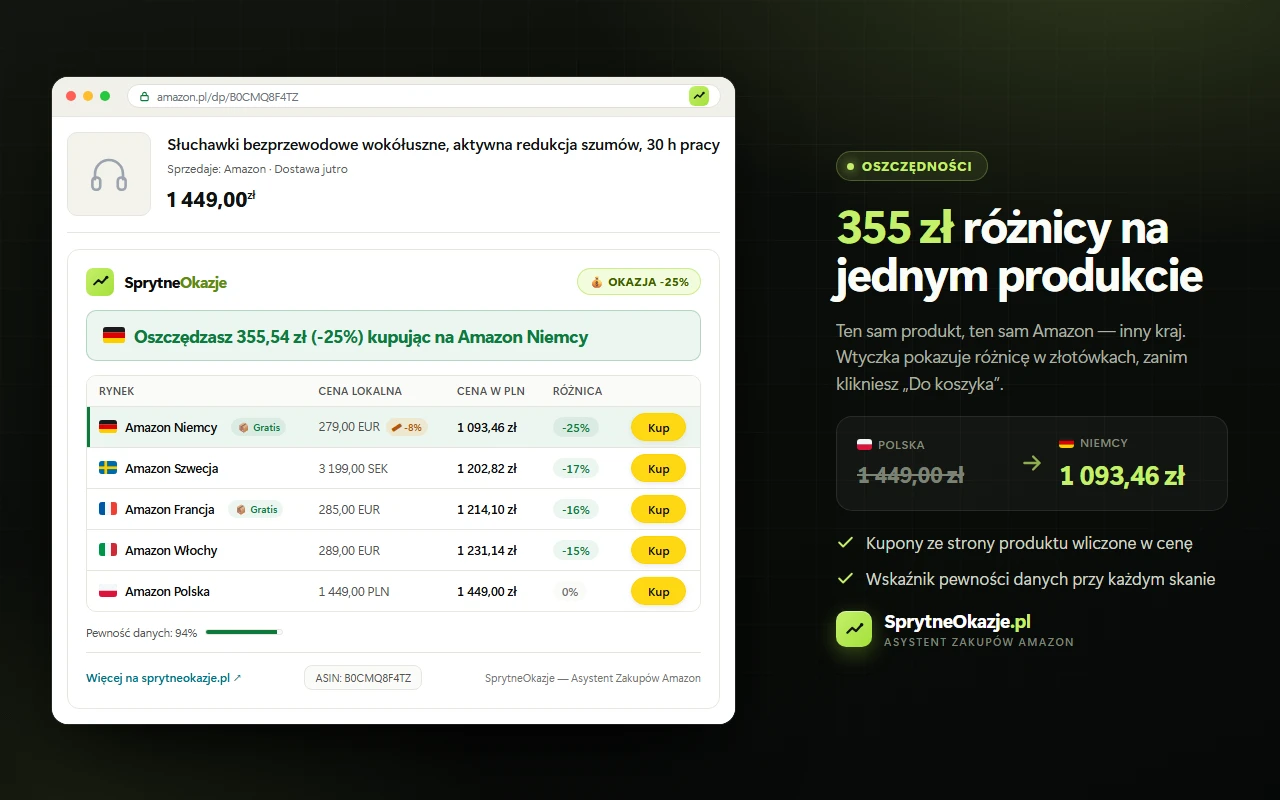Click the headphones product thumbnail
Screen dimensions: 1280x800
coord(109,174)
